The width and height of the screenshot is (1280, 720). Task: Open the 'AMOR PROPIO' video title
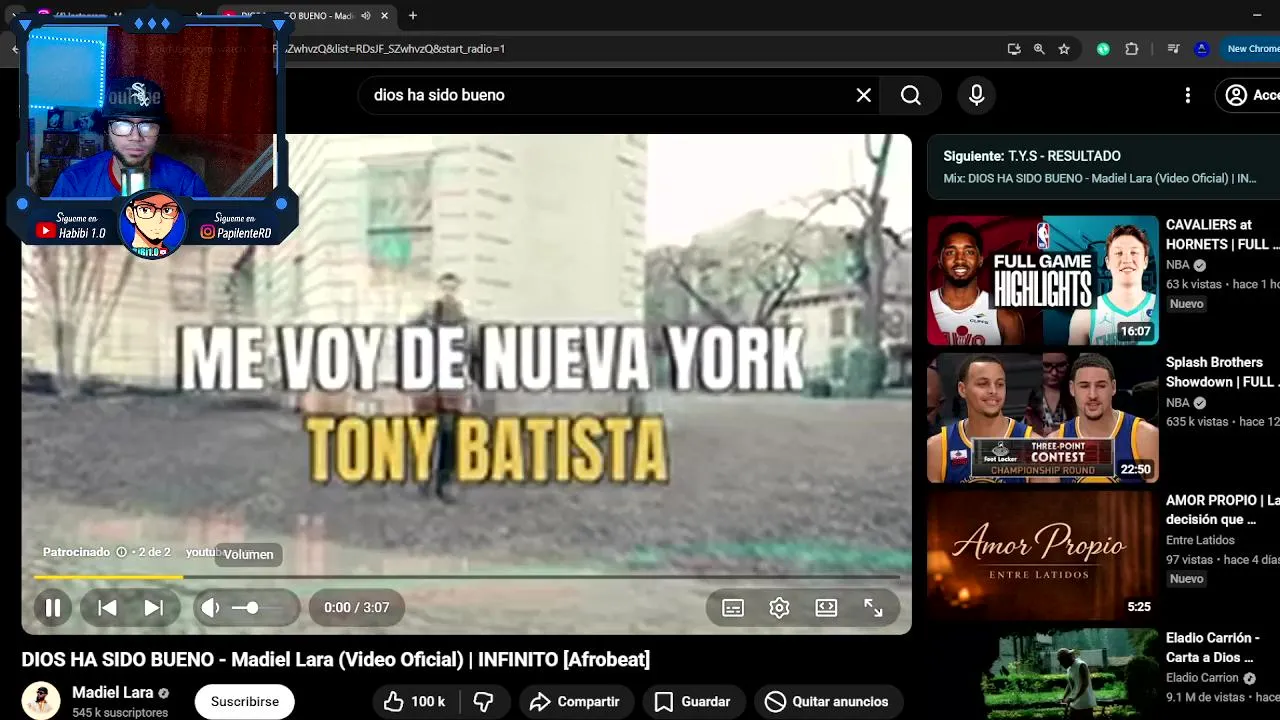click(x=1222, y=509)
